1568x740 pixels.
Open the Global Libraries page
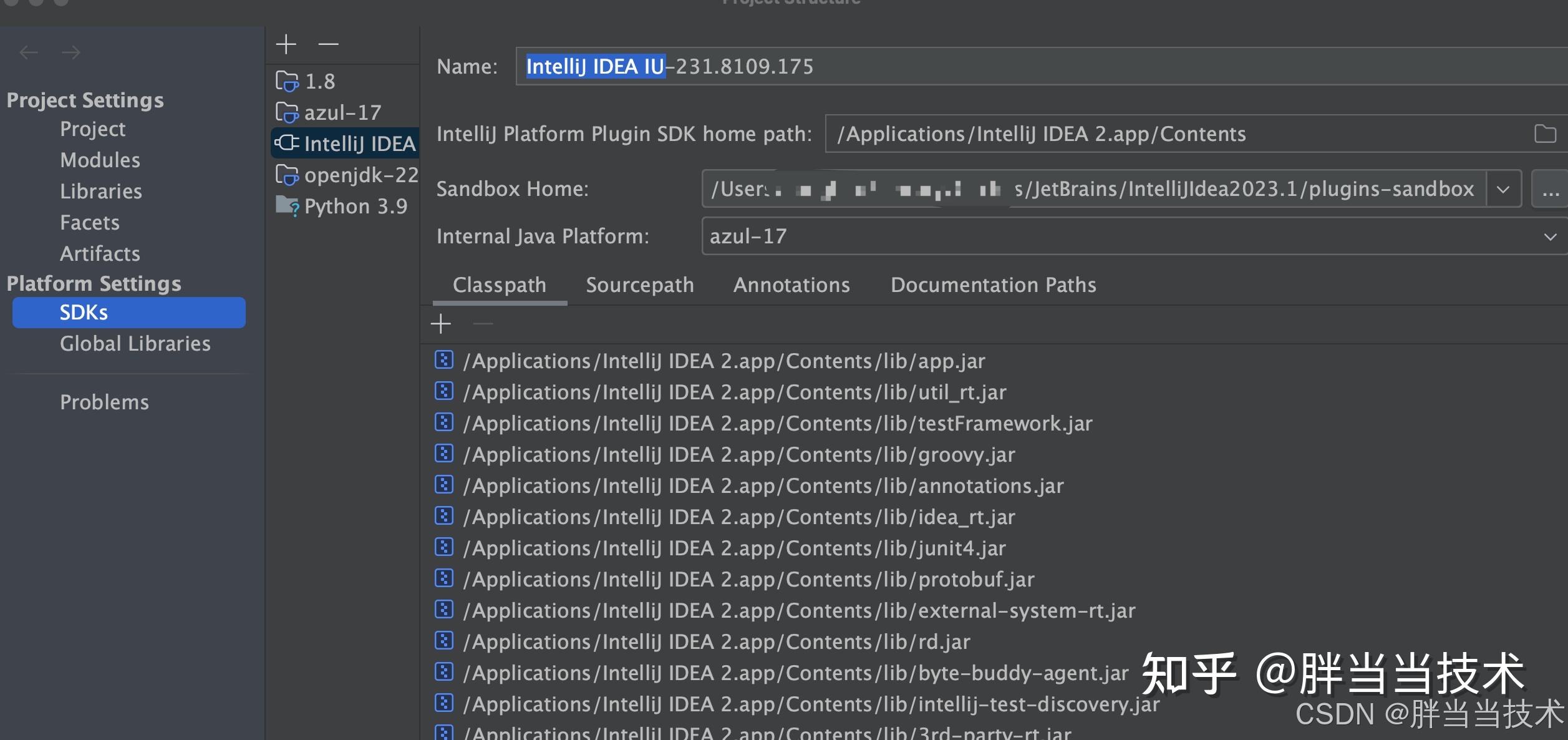pyautogui.click(x=135, y=344)
